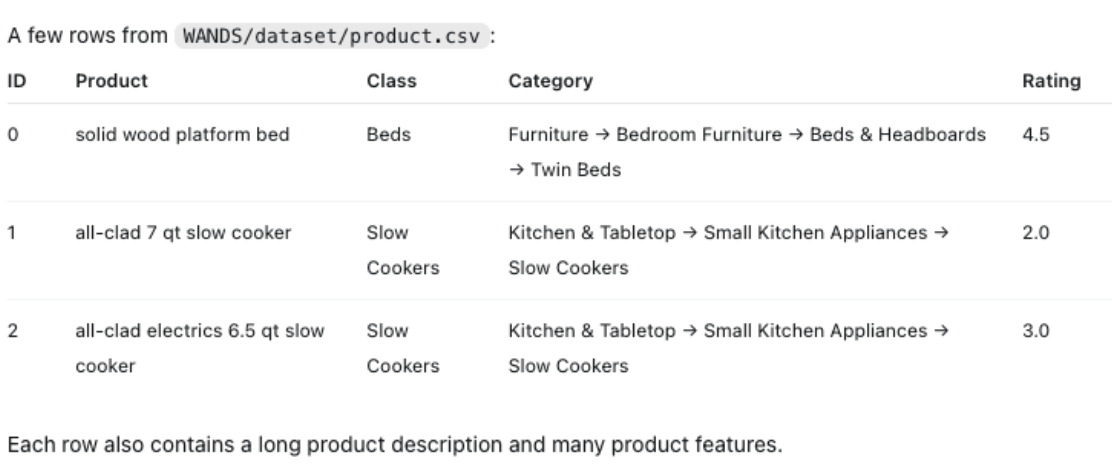Viewport: 1112px width, 466px height.
Task: Click the Slow Cookers class in row 2
Action: point(403,348)
